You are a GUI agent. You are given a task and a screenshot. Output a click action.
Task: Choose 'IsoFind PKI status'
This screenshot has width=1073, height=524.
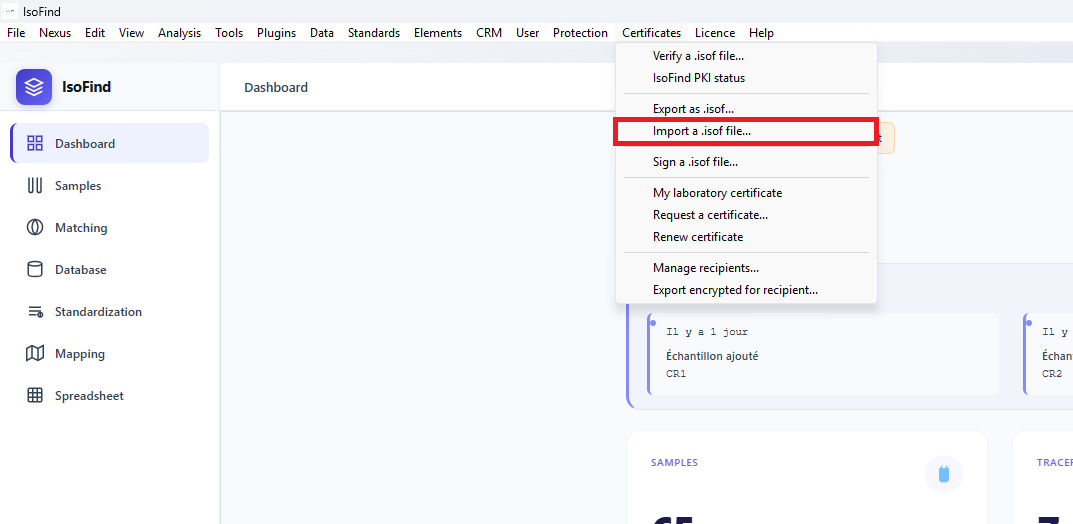tap(747, 78)
